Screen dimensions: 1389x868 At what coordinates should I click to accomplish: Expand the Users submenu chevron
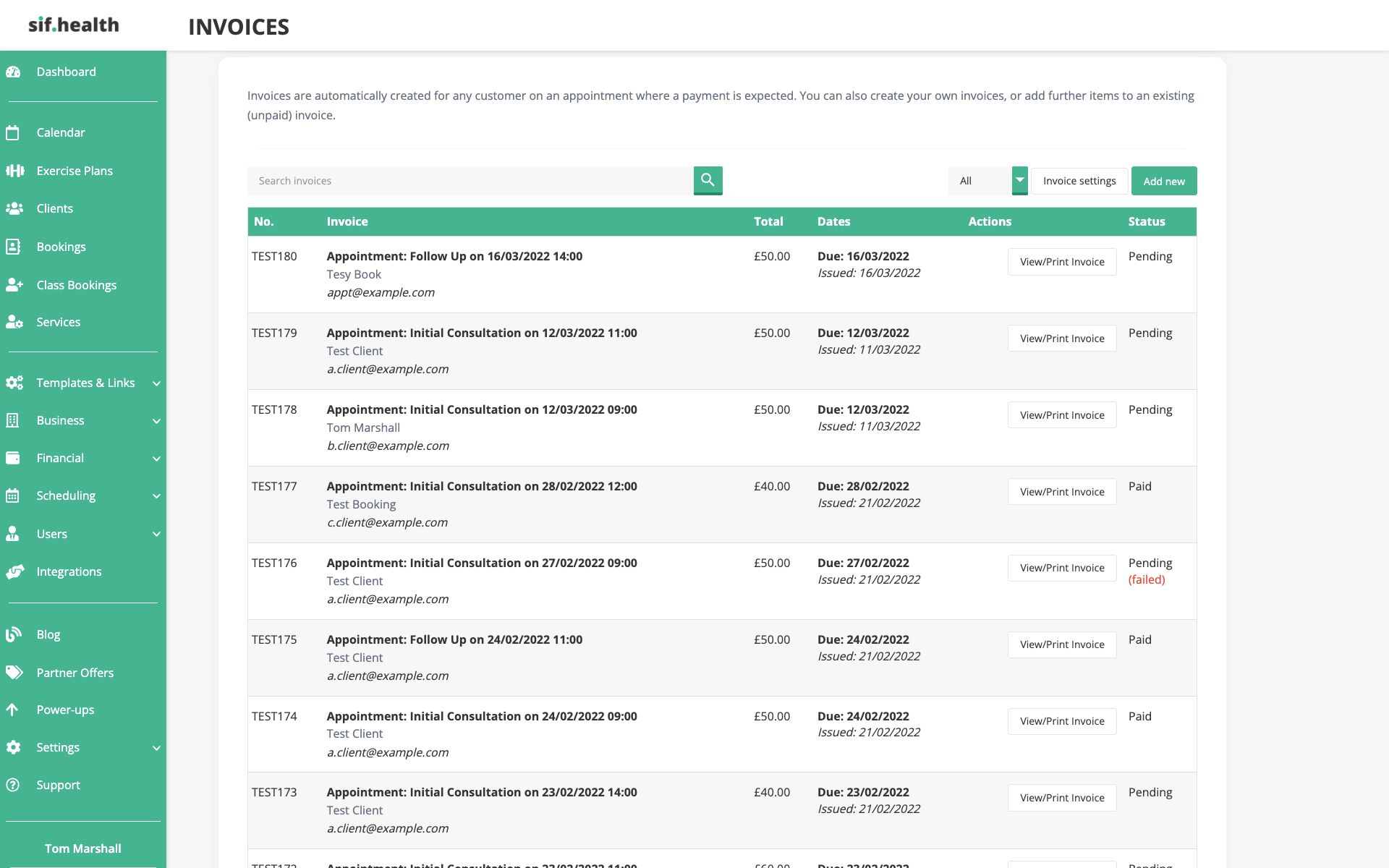click(156, 535)
